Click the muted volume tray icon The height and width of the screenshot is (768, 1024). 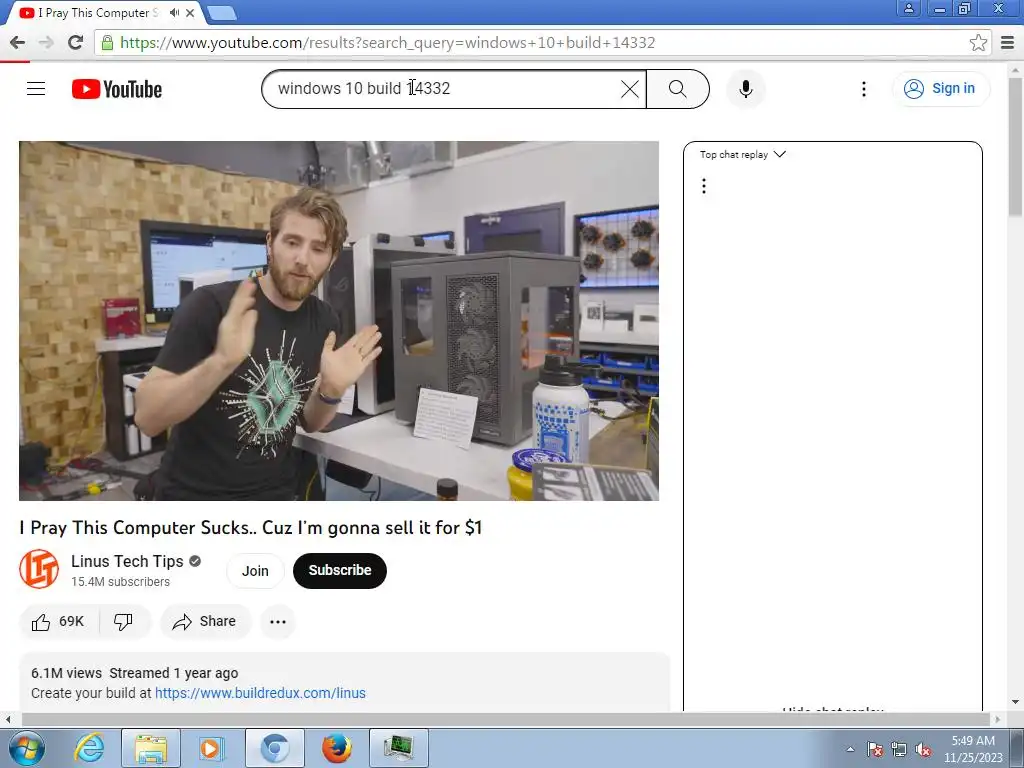point(923,749)
